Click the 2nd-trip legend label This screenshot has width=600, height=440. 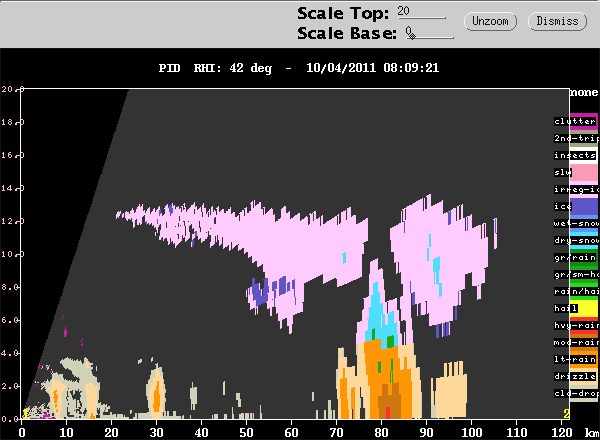click(576, 139)
